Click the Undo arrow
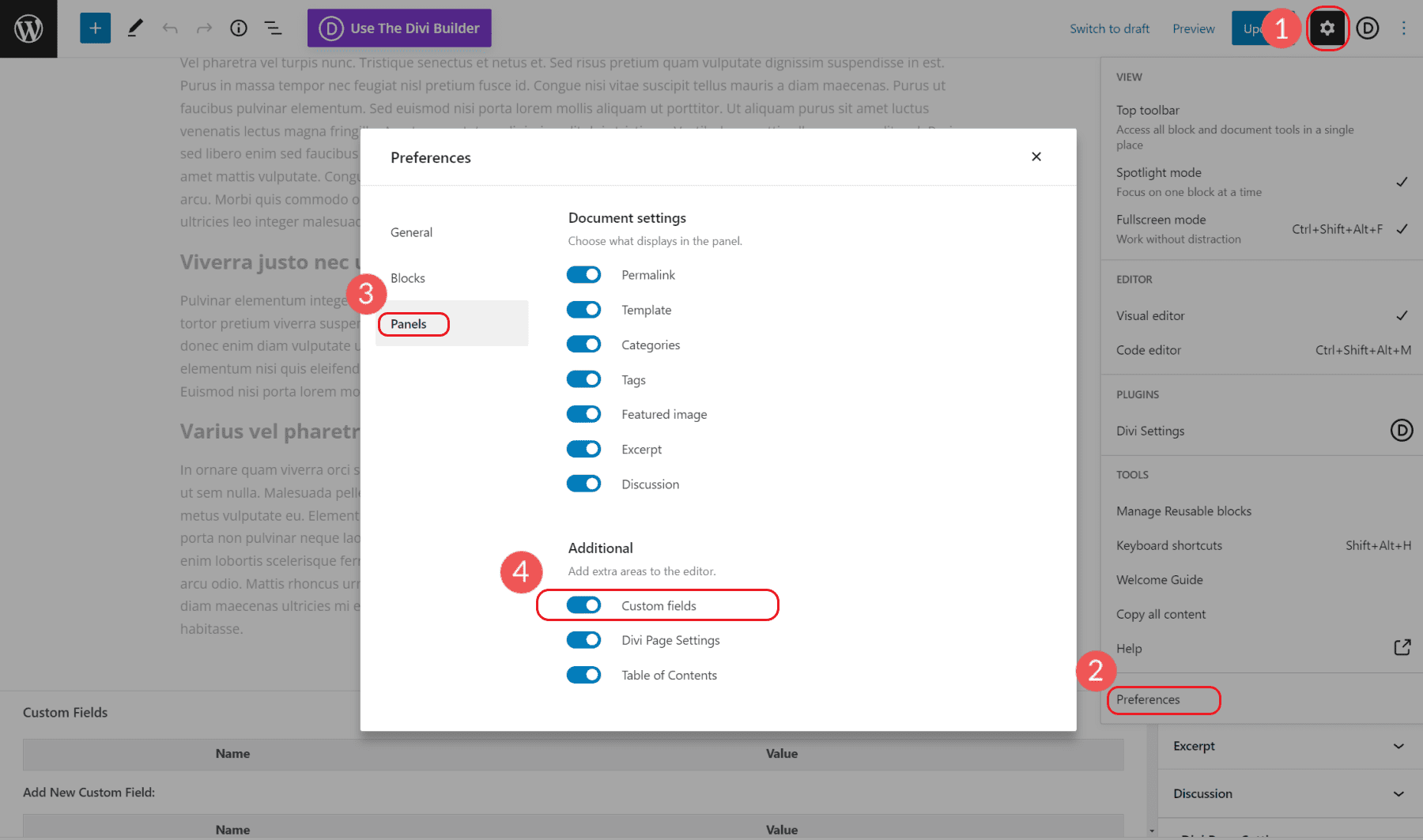This screenshot has height=840, width=1423. pos(170,28)
